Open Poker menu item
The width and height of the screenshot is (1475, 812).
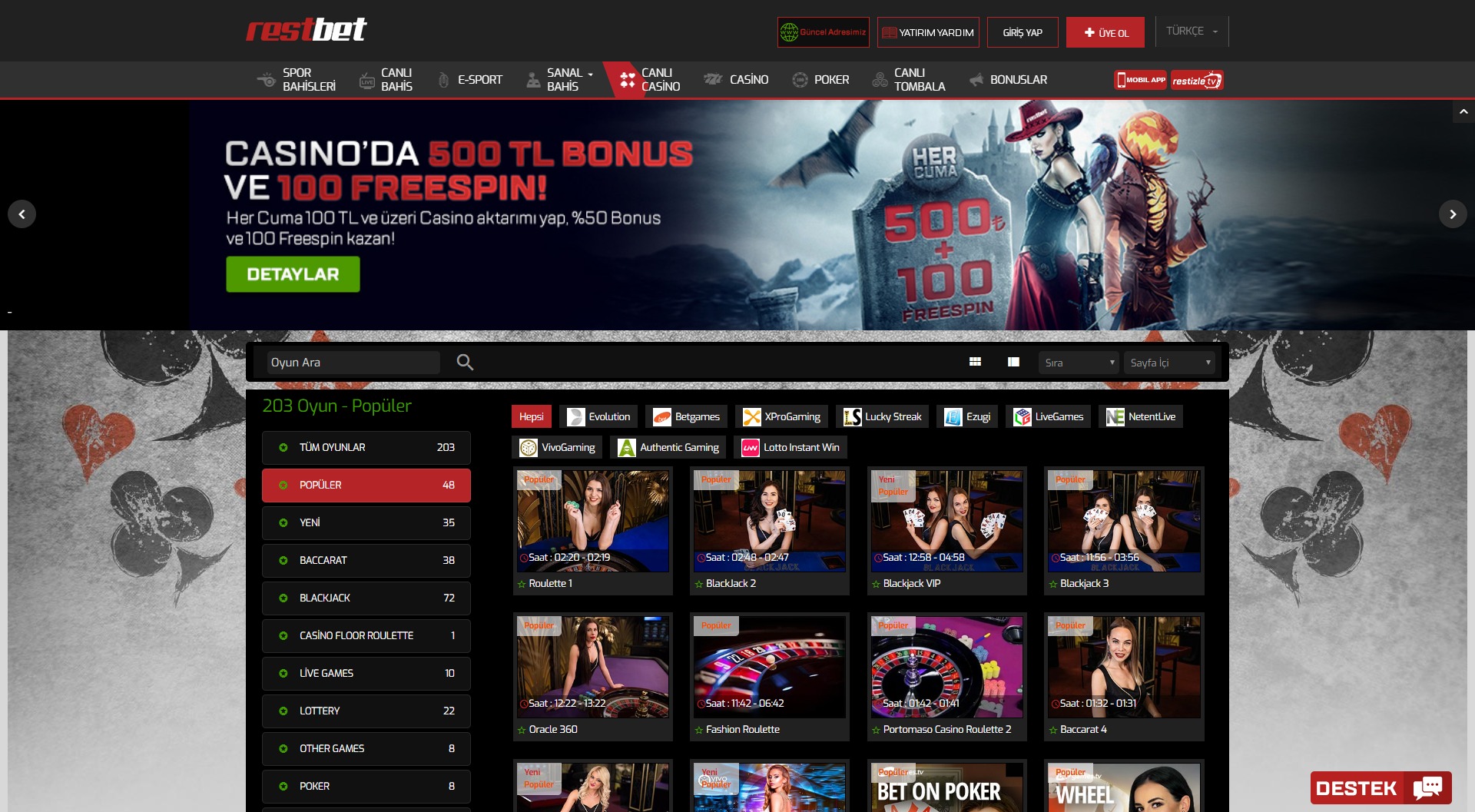coord(820,80)
